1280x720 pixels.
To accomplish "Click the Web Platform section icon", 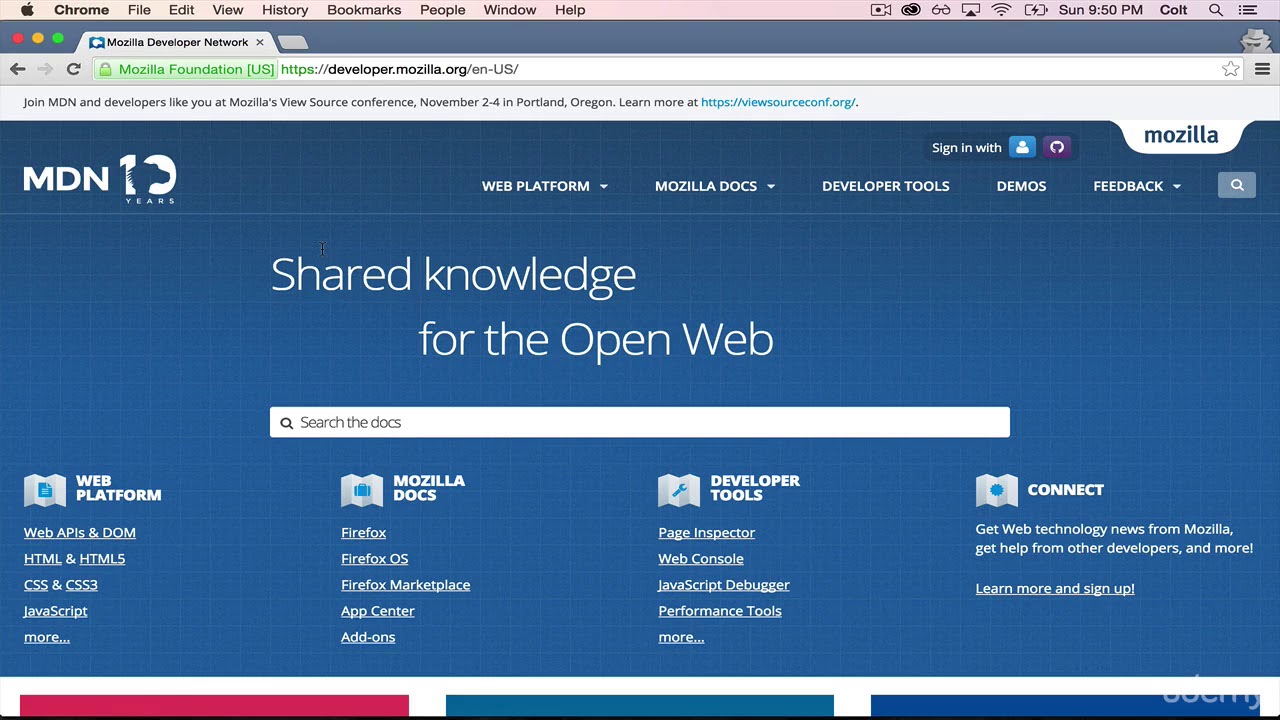I will tap(45, 490).
